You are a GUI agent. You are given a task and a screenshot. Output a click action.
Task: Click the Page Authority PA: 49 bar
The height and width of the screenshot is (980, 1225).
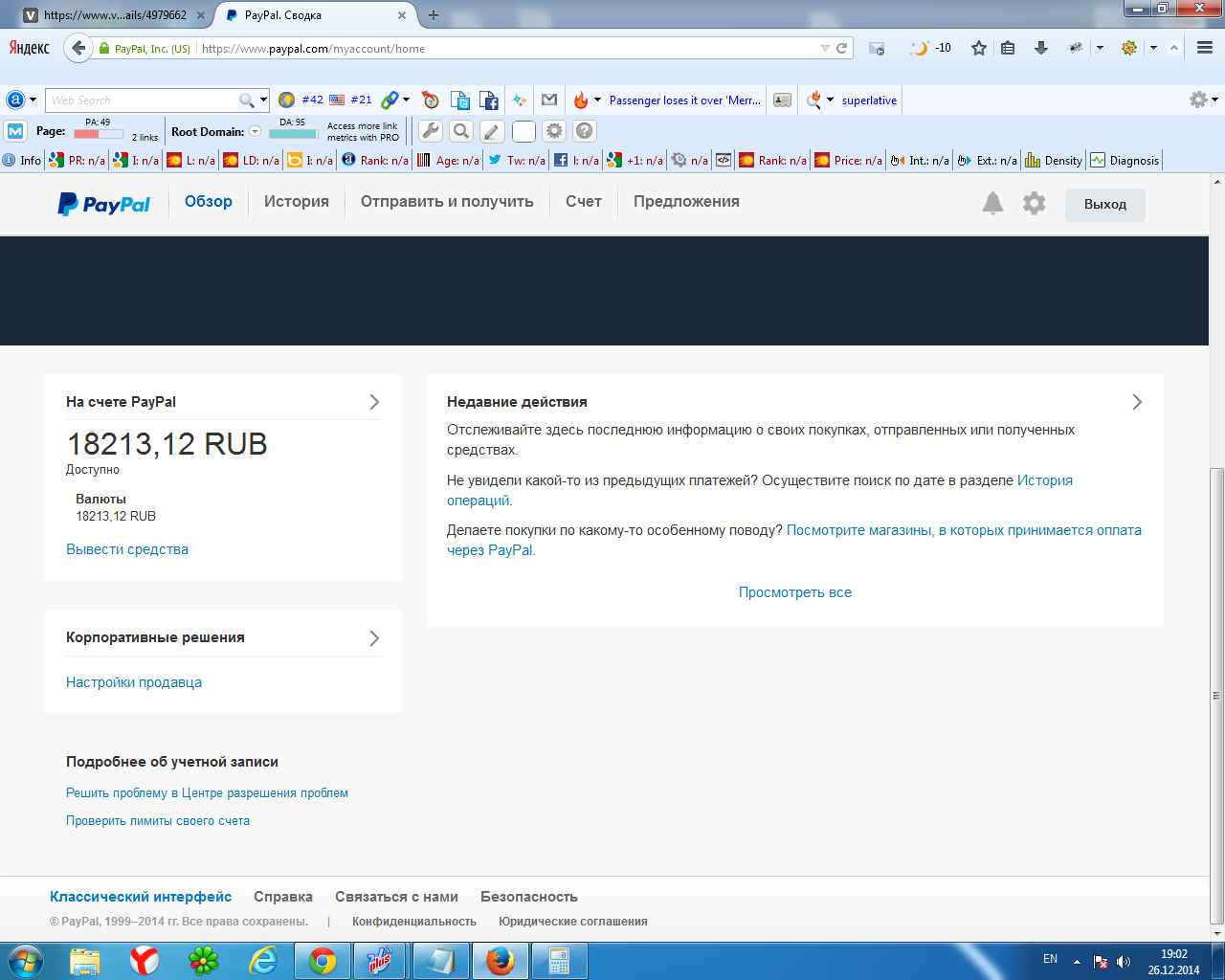tap(99, 133)
